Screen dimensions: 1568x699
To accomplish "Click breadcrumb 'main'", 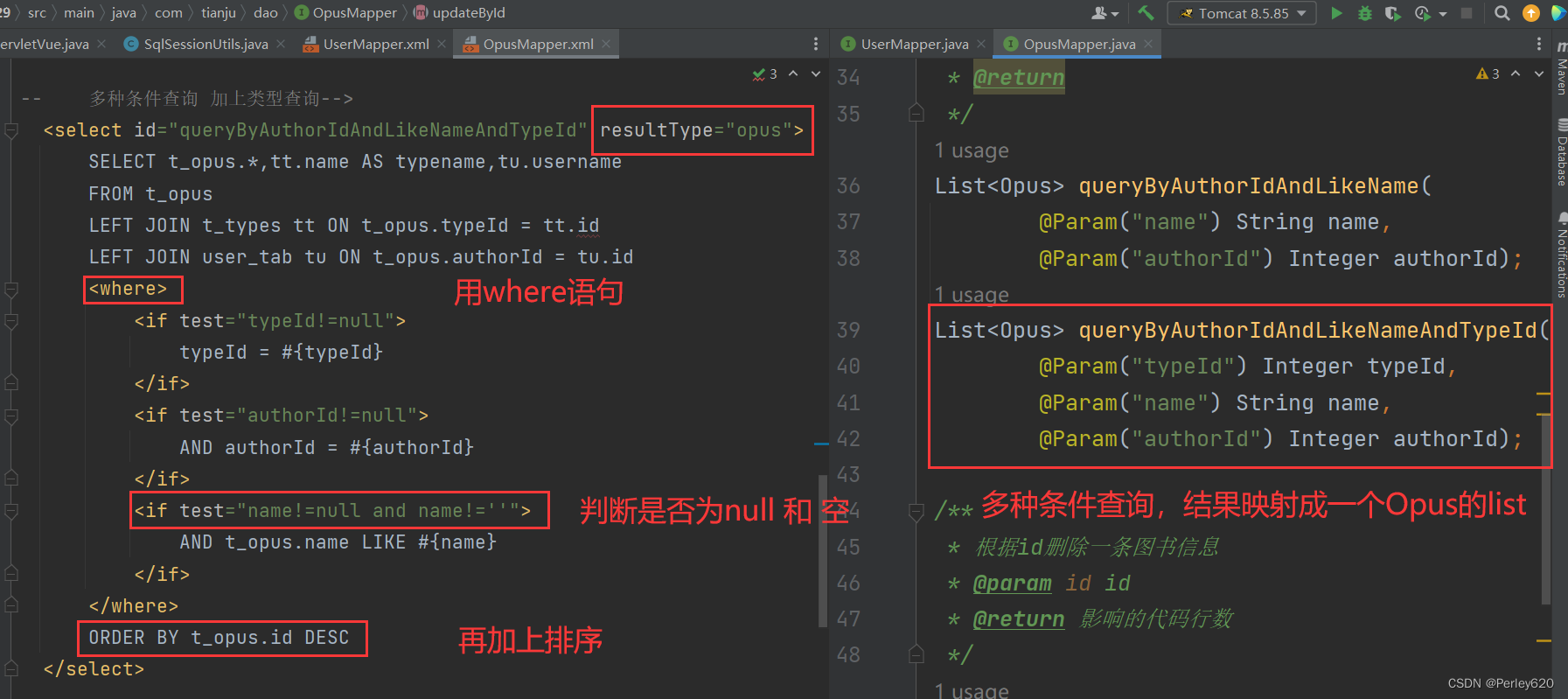I will [79, 13].
